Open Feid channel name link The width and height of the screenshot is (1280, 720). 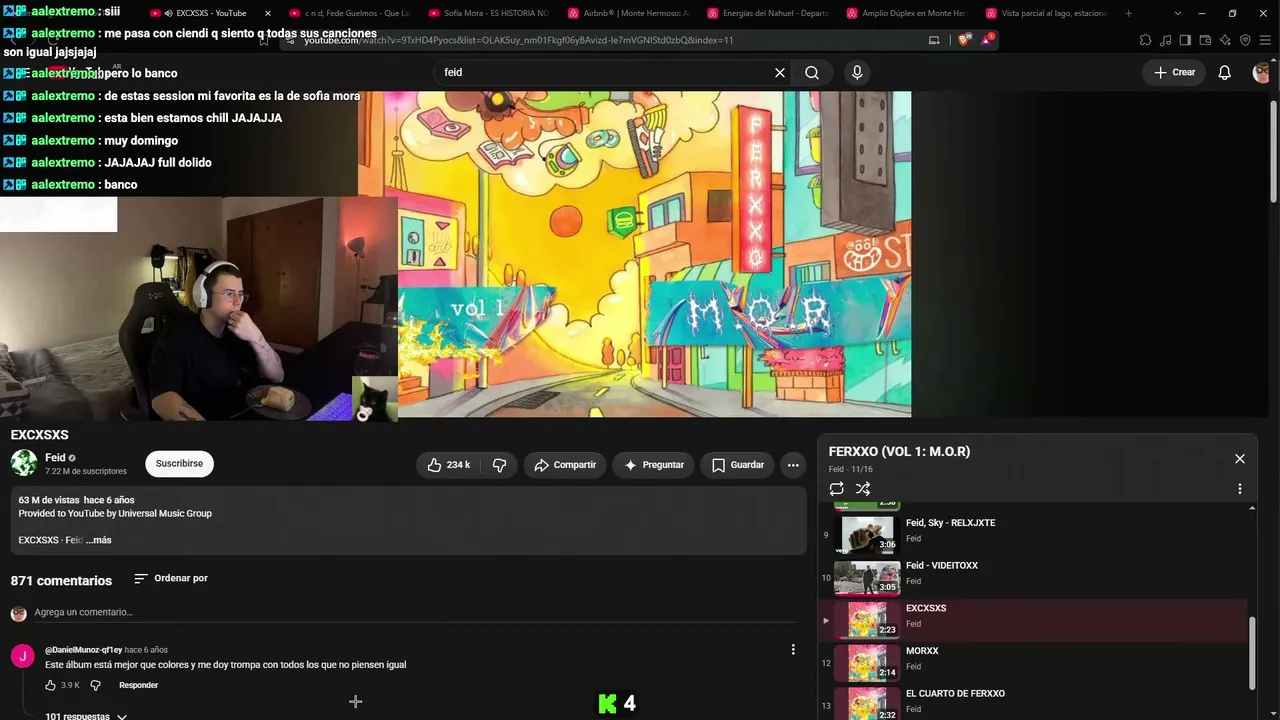pos(55,458)
